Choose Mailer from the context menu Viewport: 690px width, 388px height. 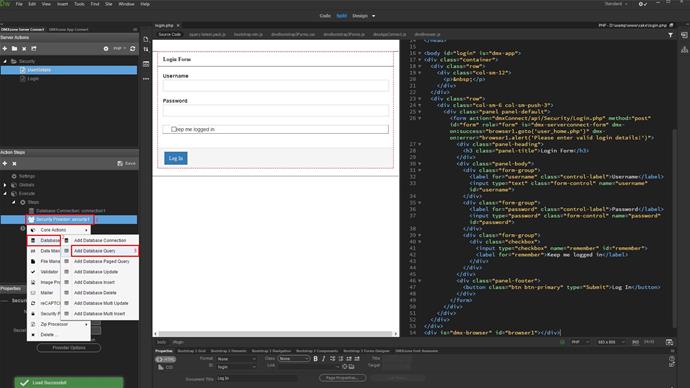click(x=44, y=293)
